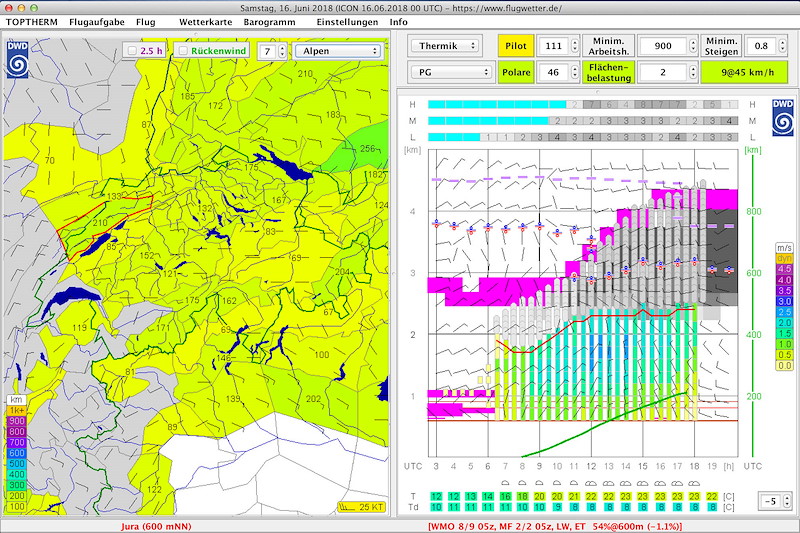800x533 pixels.
Task: Click the cumulus cloud symbol under 12 UTC
Action: click(x=591, y=483)
